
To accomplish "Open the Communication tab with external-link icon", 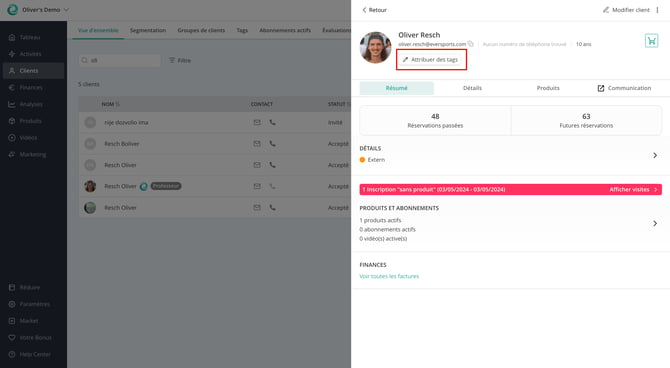I will 624,88.
